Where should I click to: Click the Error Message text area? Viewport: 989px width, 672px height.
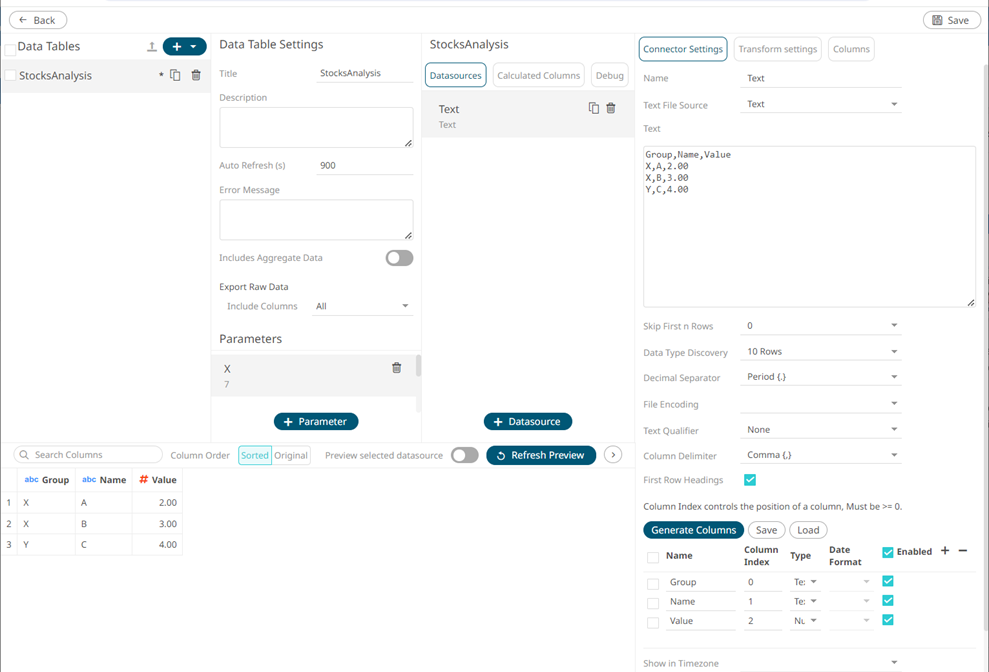tap(316, 220)
